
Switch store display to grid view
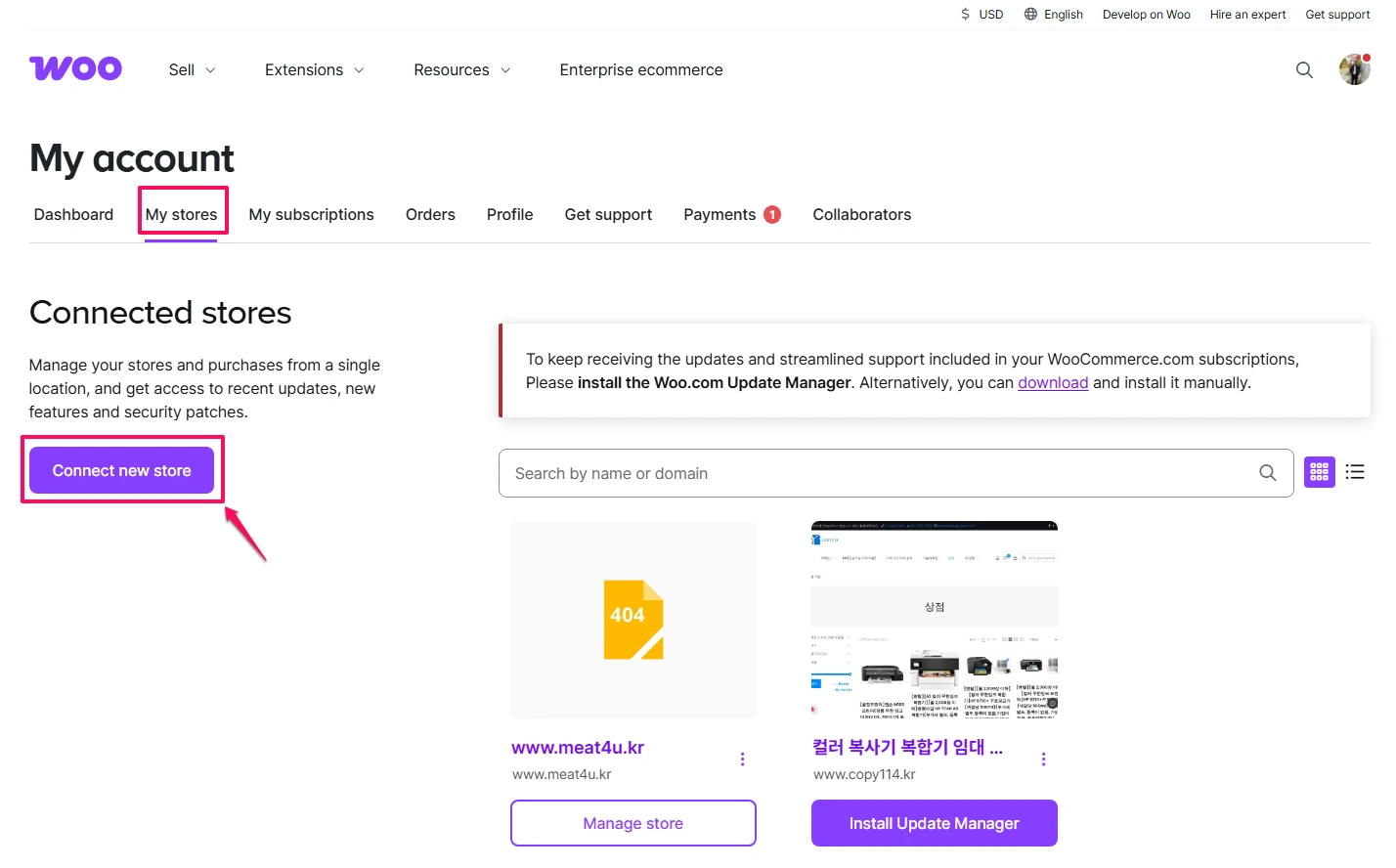pos(1319,471)
